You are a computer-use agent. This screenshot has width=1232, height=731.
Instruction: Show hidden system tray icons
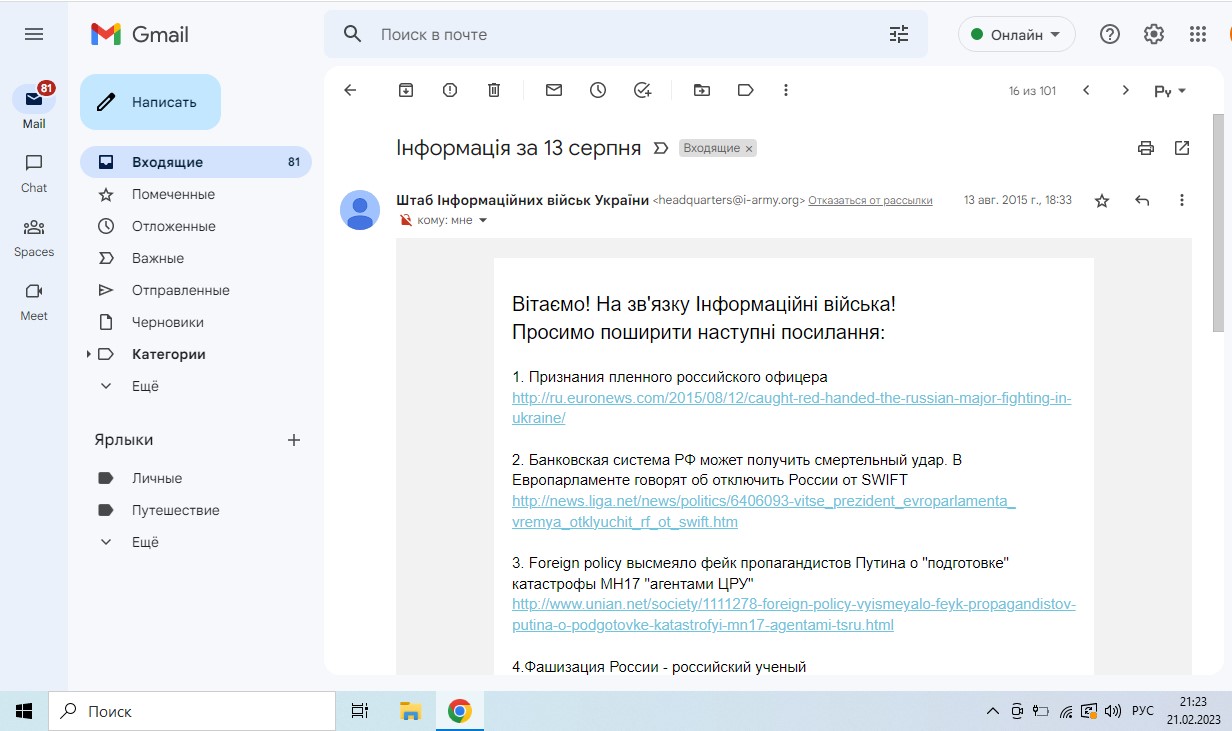click(x=992, y=712)
